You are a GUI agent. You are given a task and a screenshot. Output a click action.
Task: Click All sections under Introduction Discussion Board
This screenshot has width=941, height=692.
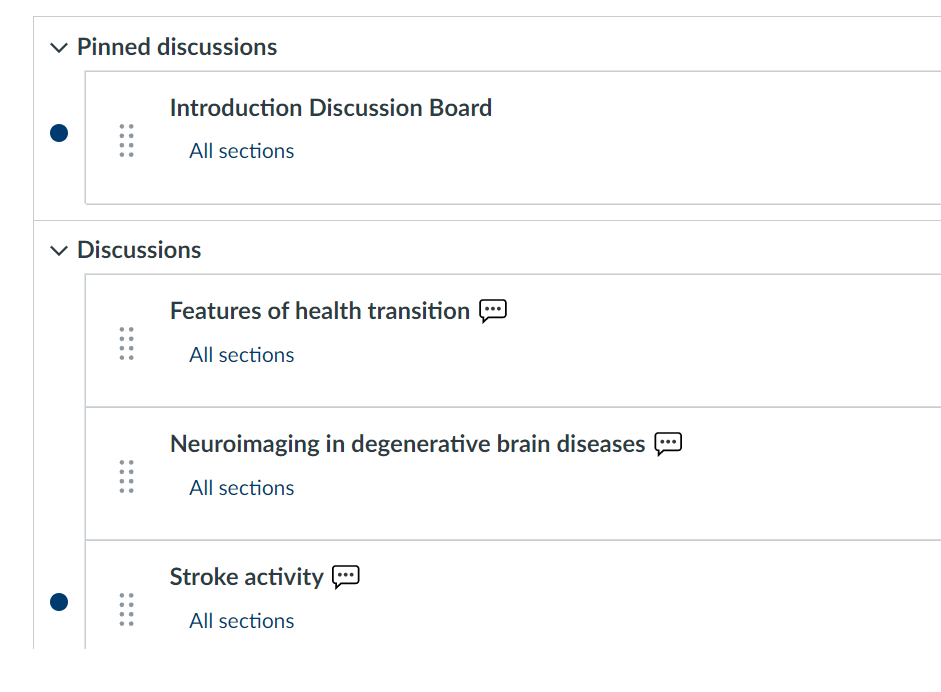[242, 151]
